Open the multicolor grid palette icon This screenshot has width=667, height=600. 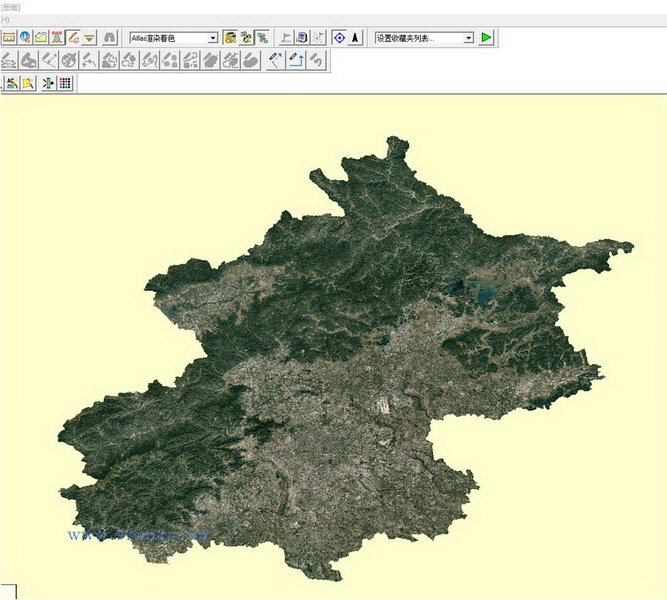coord(65,83)
